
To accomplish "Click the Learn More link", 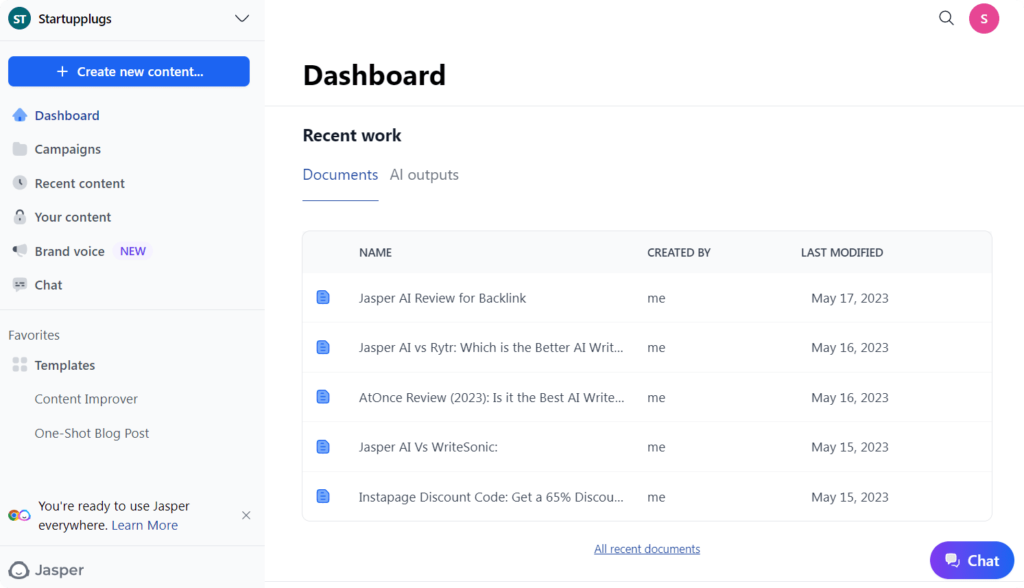I will pyautogui.click(x=144, y=525).
